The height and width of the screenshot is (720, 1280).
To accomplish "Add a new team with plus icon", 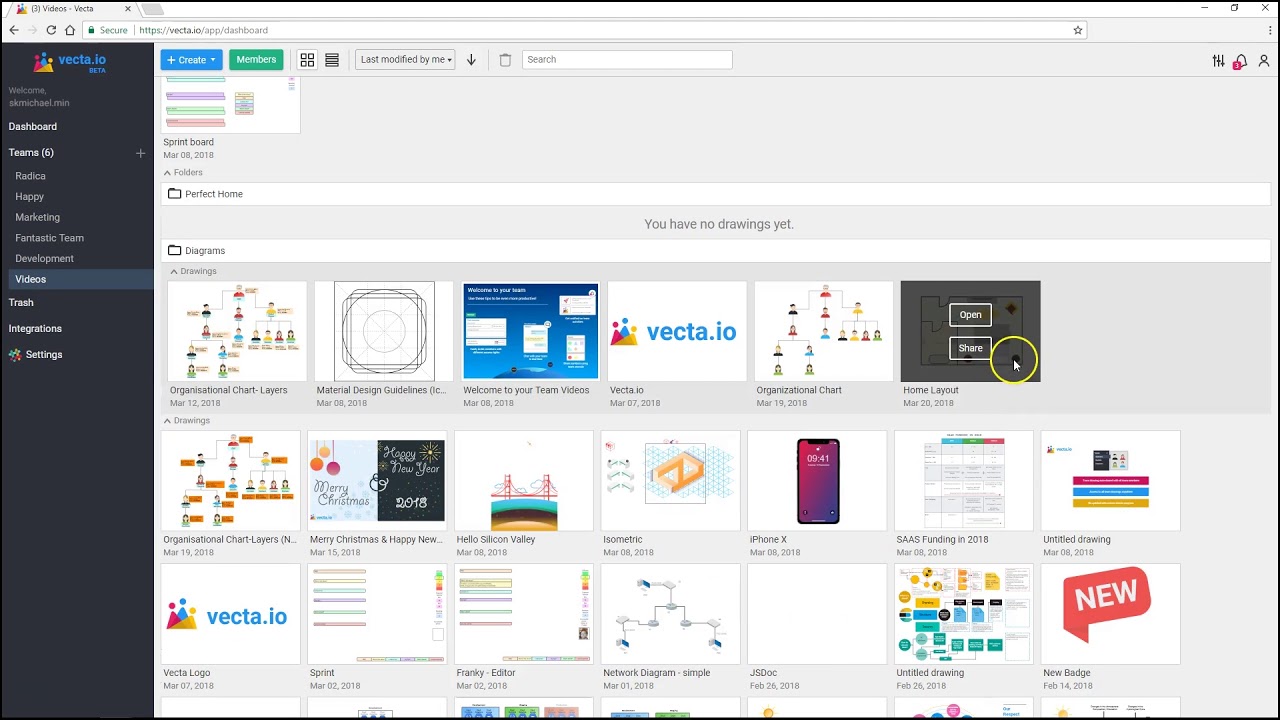I will click(140, 153).
